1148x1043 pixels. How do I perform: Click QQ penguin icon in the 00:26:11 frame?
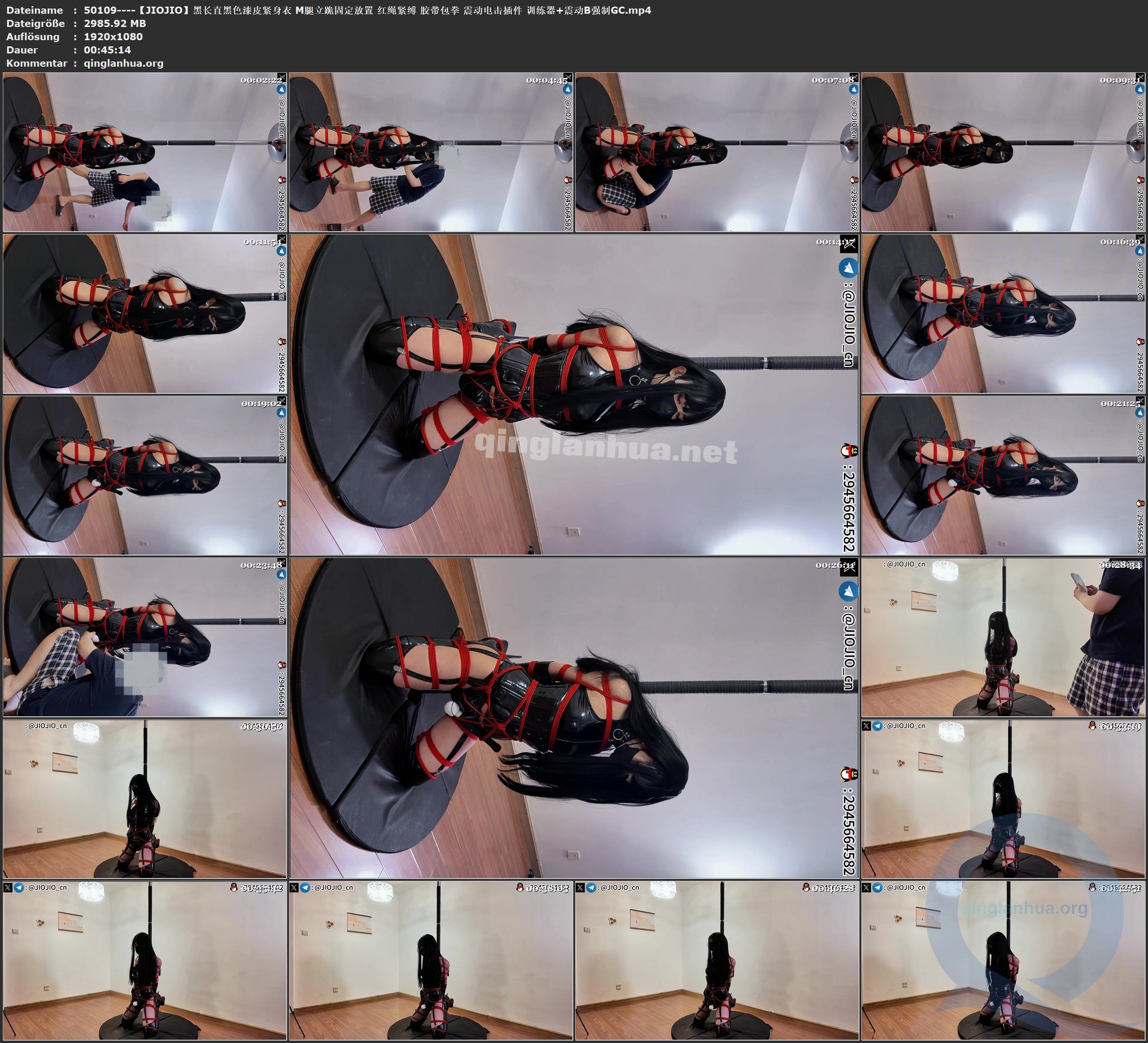point(849,774)
